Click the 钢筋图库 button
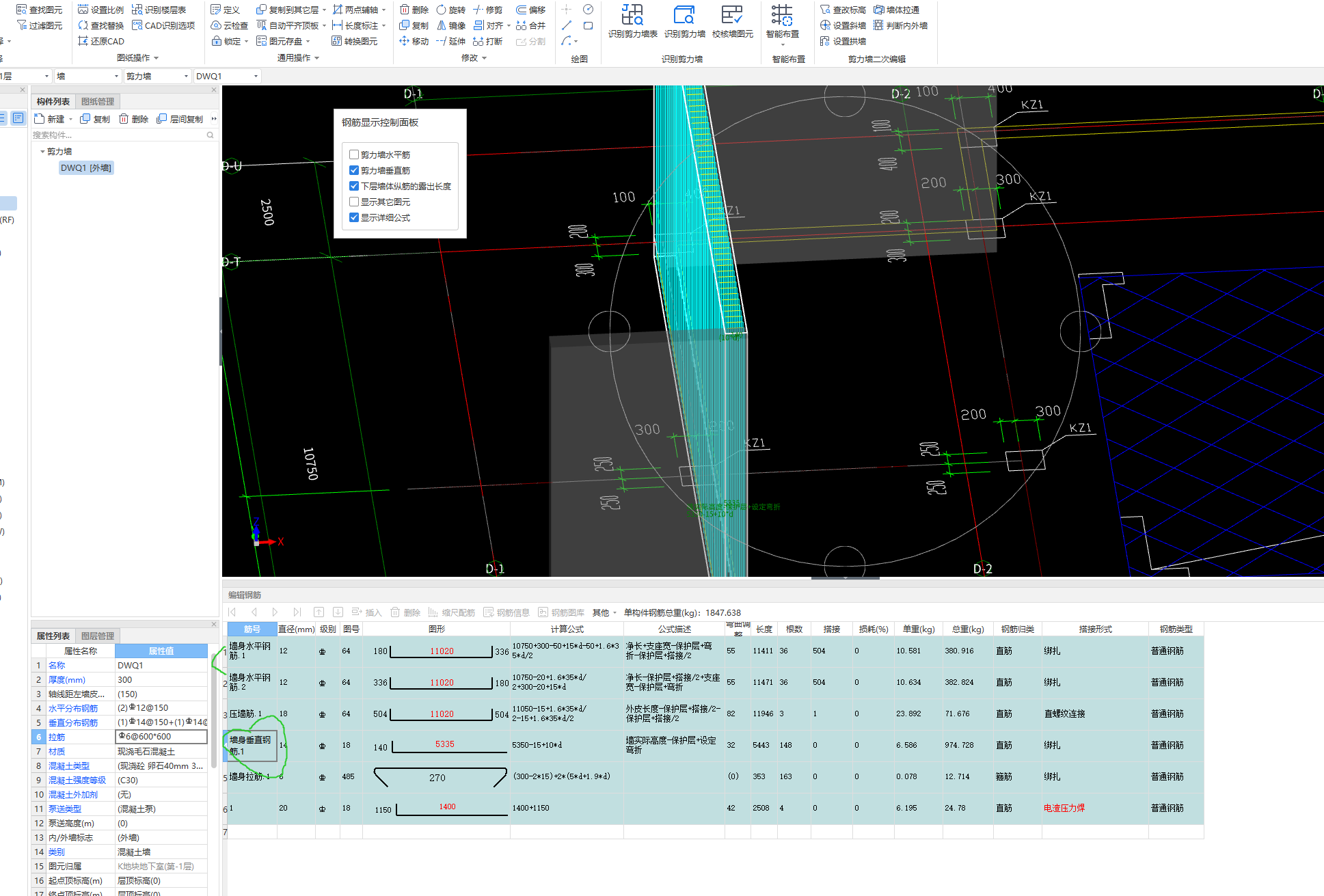The image size is (1324, 896). (561, 612)
